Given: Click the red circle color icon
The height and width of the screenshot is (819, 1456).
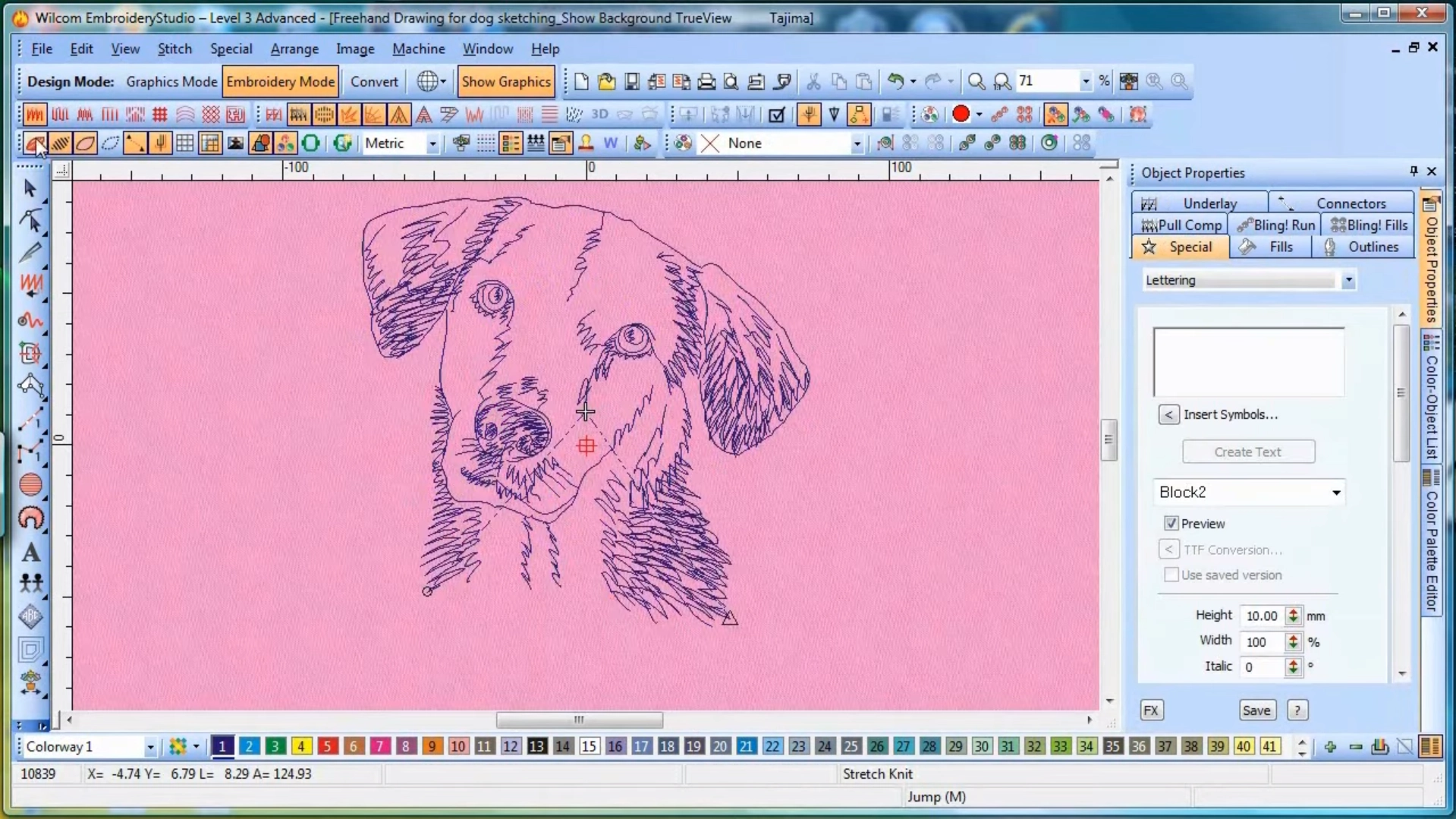Looking at the screenshot, I should pyautogui.click(x=961, y=114).
